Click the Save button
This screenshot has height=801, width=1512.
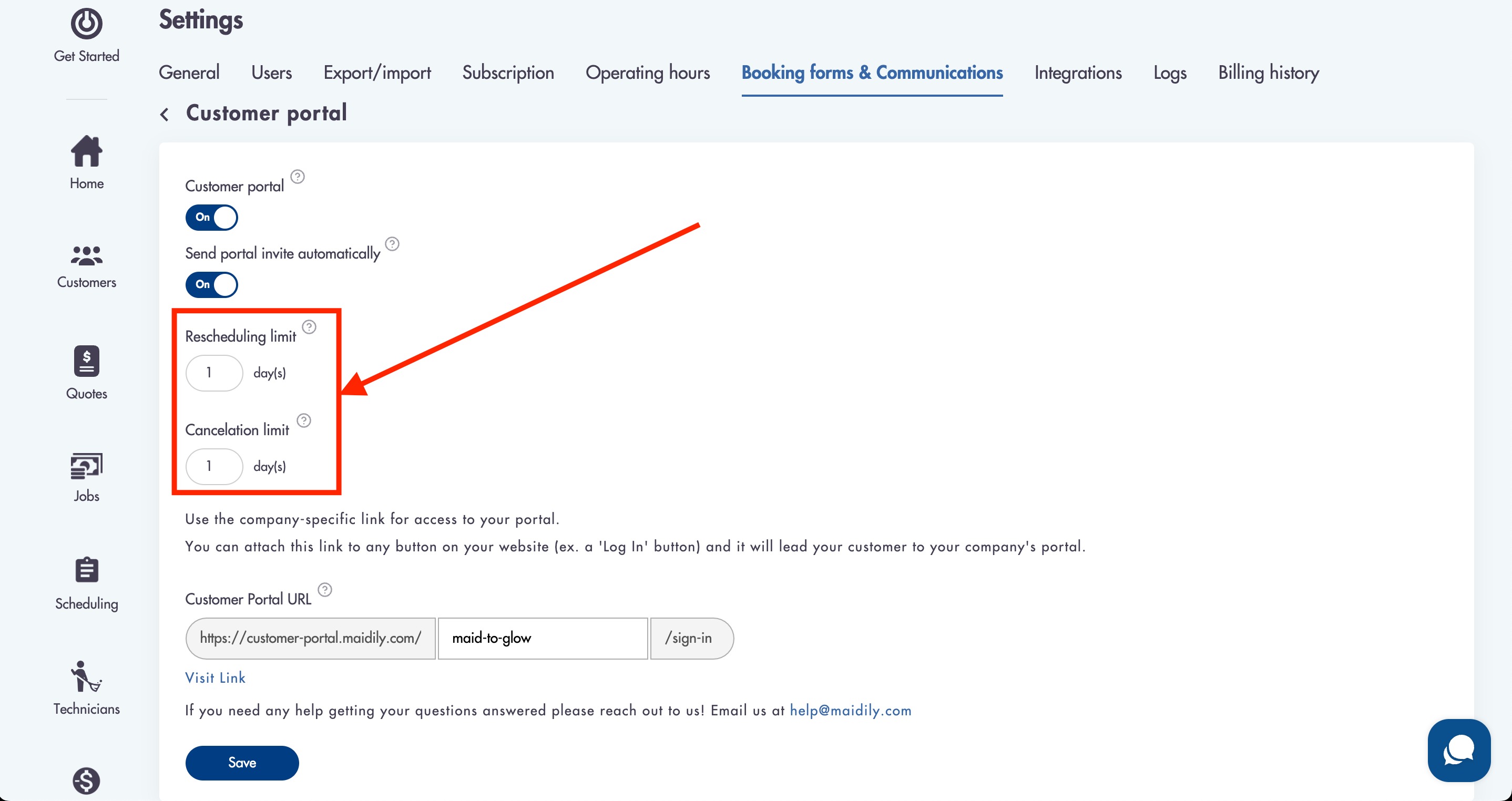tap(242, 763)
